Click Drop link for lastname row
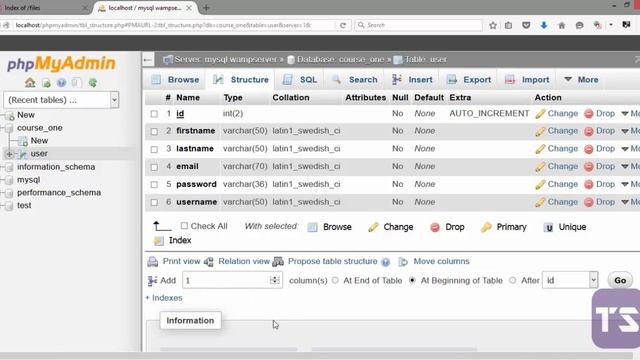 coord(605,149)
